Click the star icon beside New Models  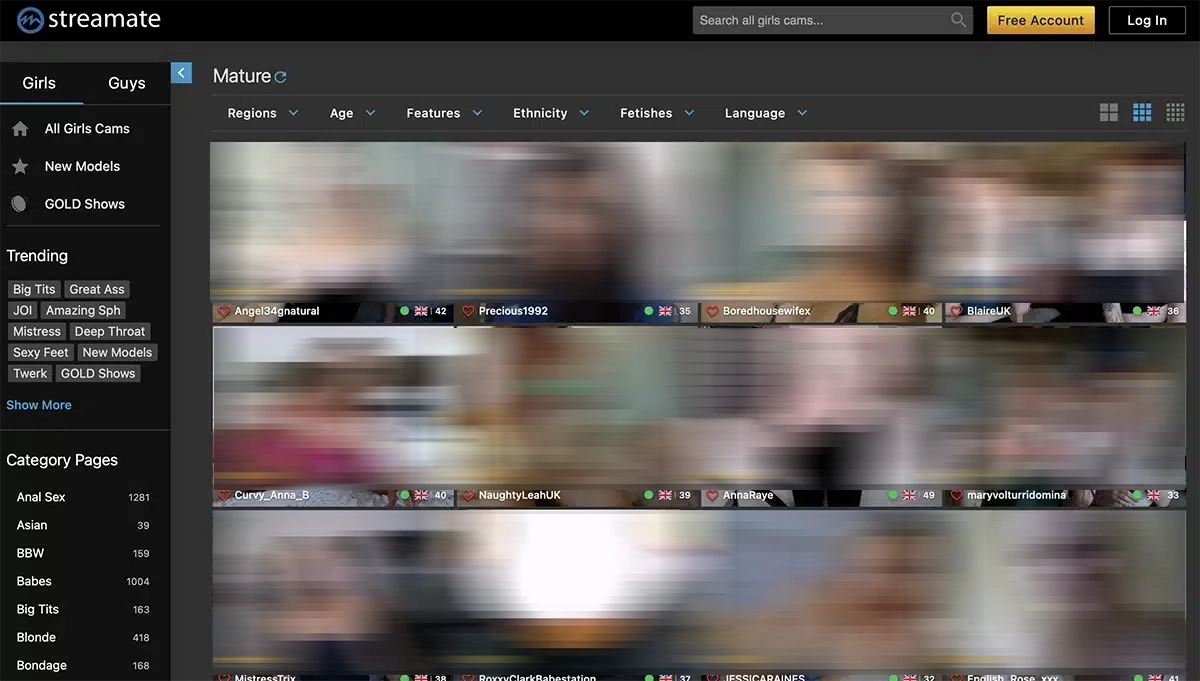(x=20, y=167)
